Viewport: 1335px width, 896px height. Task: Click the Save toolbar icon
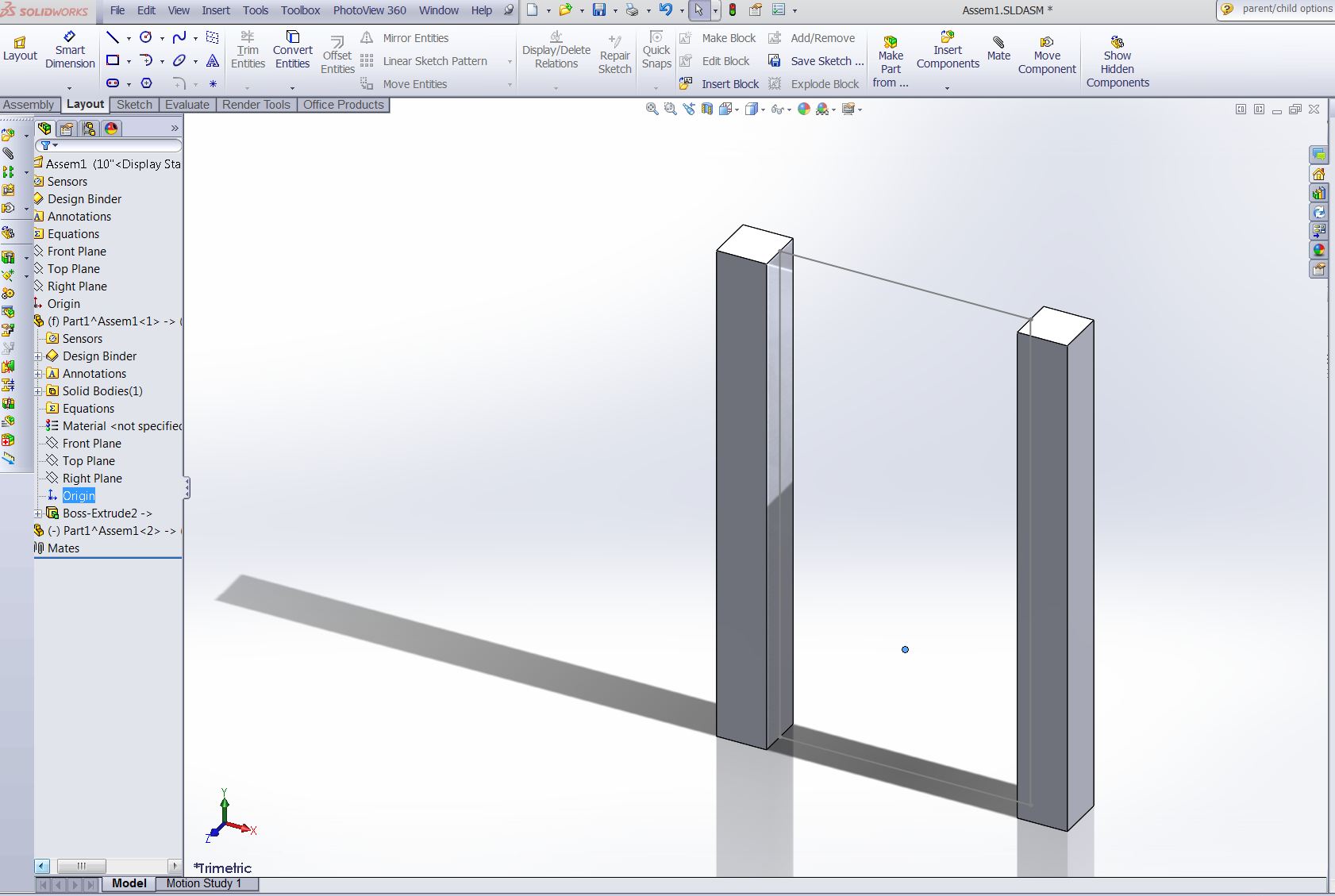(x=599, y=10)
